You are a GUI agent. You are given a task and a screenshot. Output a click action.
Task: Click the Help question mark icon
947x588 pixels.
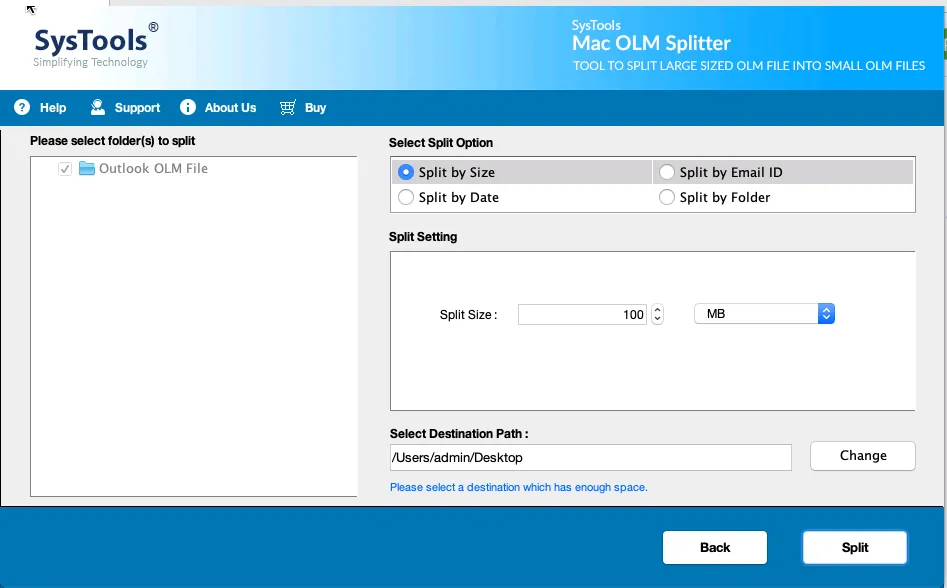22,107
